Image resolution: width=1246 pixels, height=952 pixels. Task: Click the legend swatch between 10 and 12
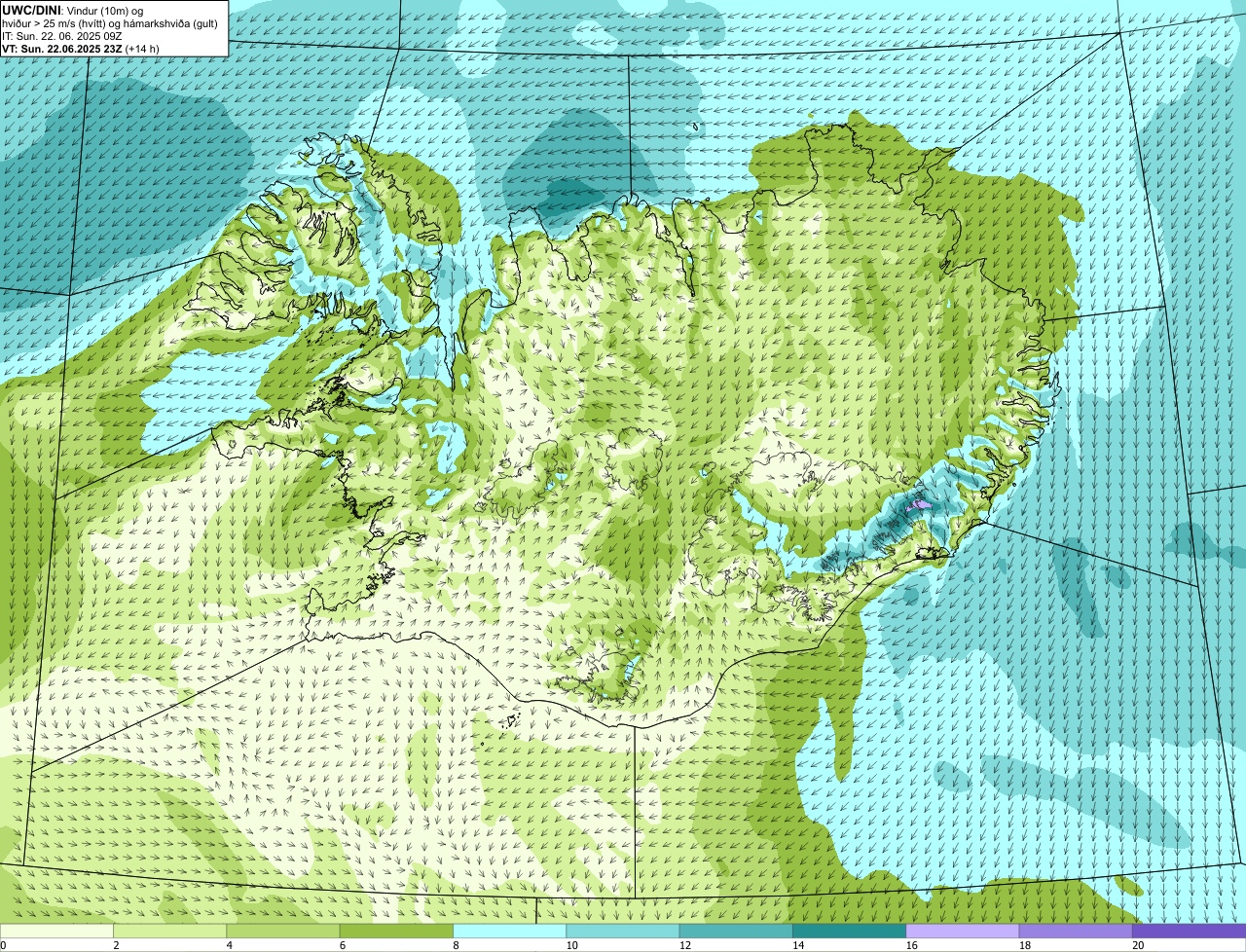[x=623, y=931]
